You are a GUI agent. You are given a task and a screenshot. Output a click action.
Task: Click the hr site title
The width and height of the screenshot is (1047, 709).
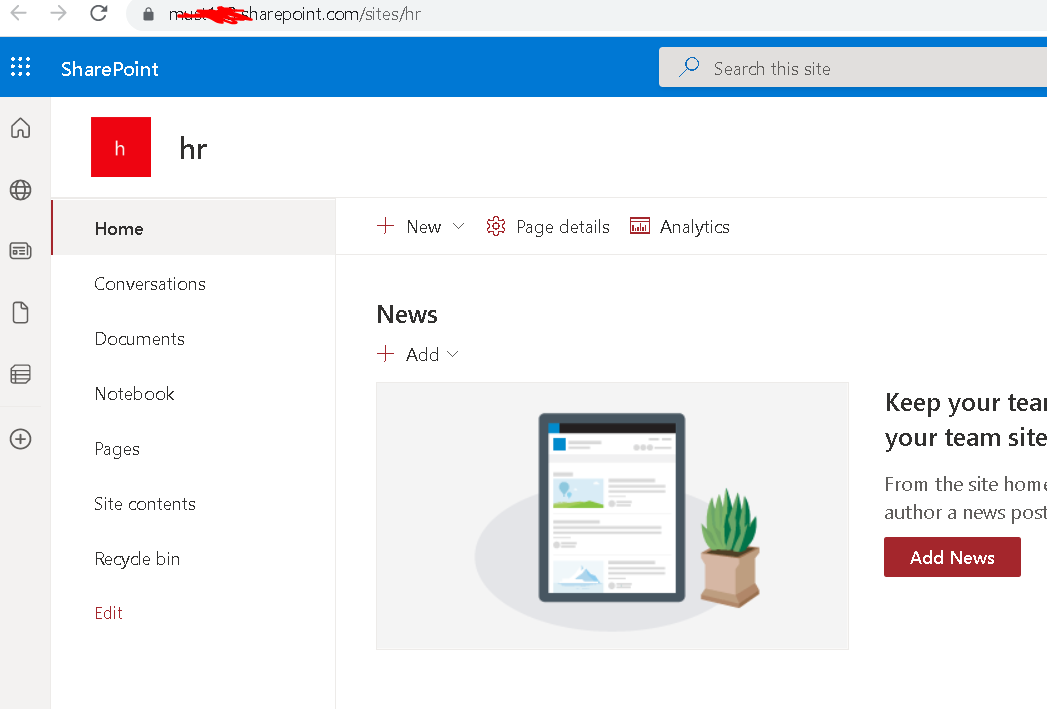193,148
